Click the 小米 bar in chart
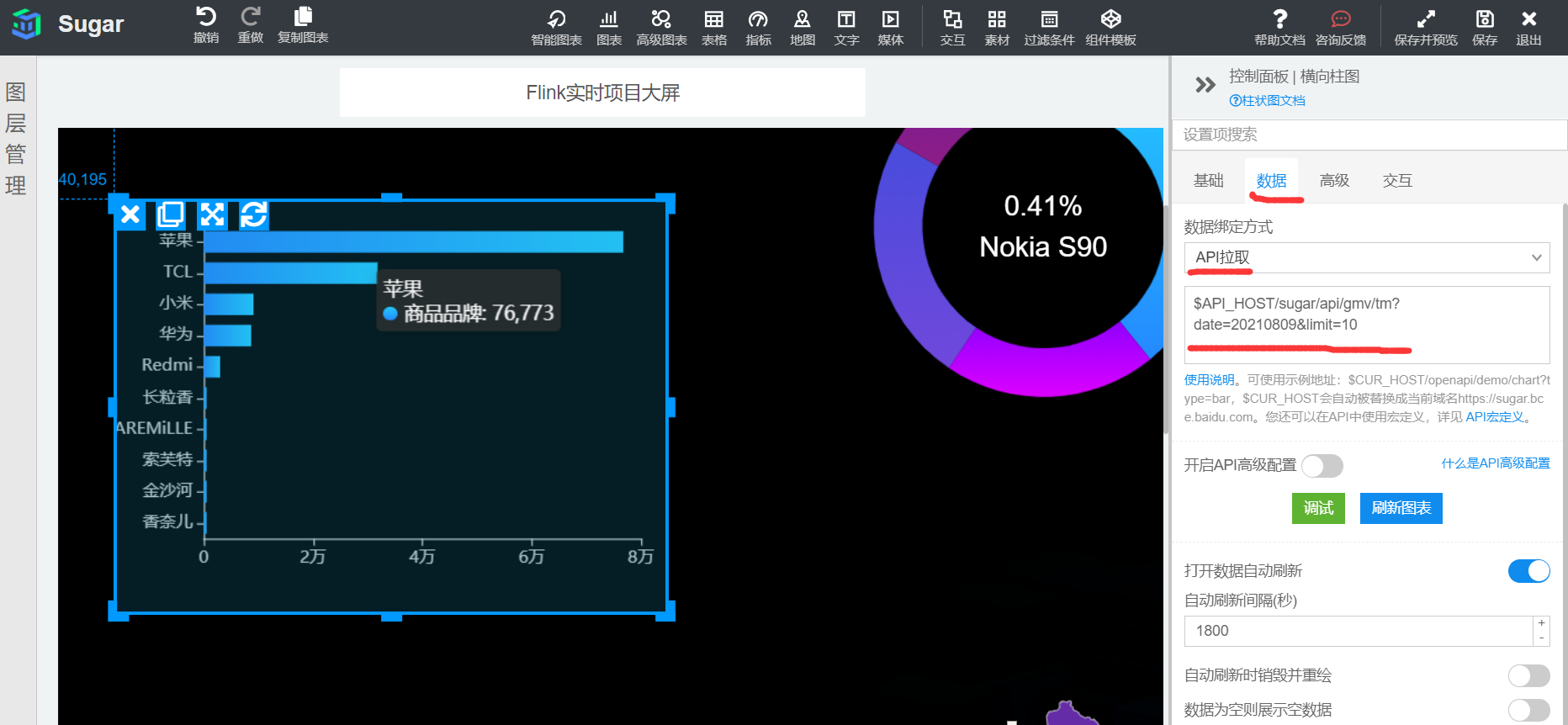 229,304
